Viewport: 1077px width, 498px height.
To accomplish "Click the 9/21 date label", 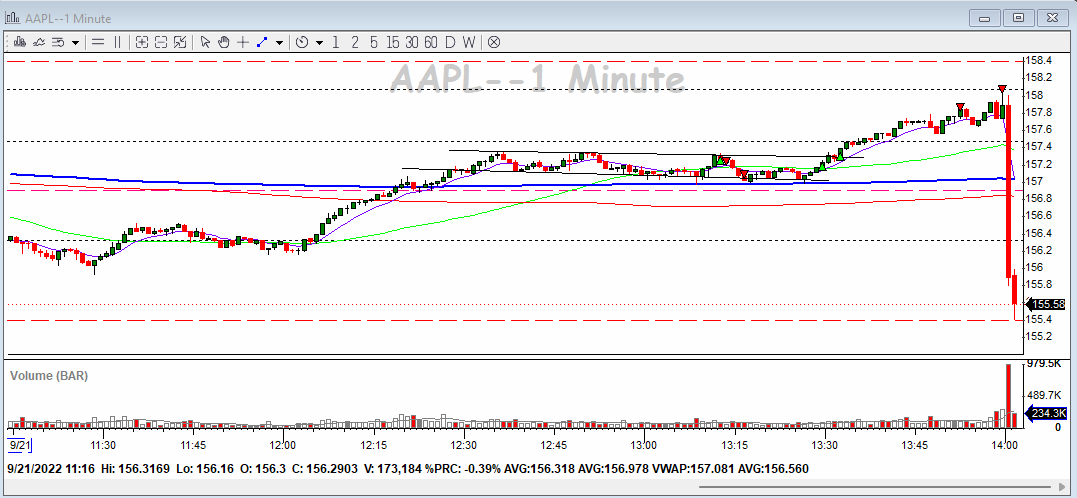I will (x=21, y=446).
